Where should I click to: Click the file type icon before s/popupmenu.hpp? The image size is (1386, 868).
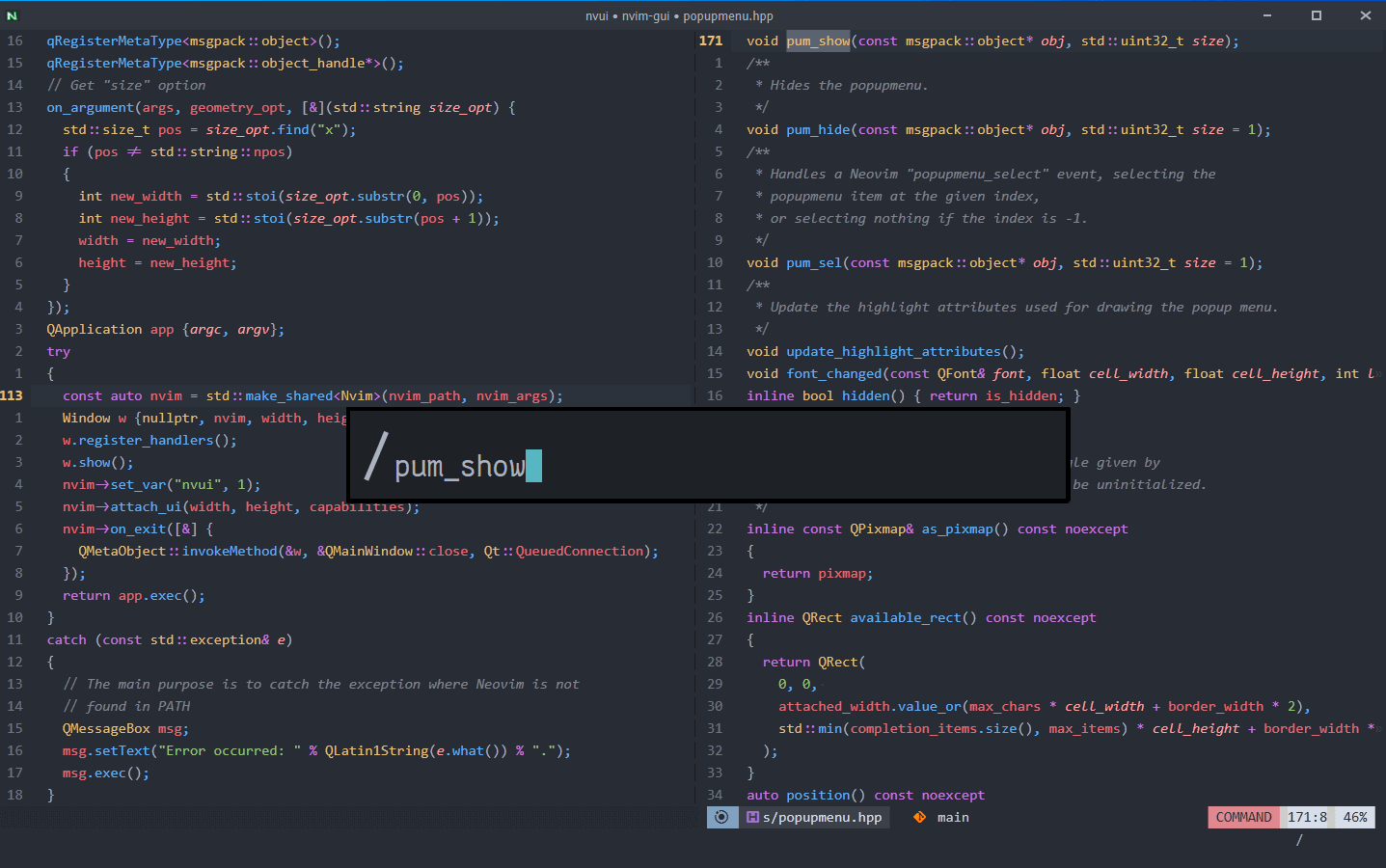(x=752, y=817)
